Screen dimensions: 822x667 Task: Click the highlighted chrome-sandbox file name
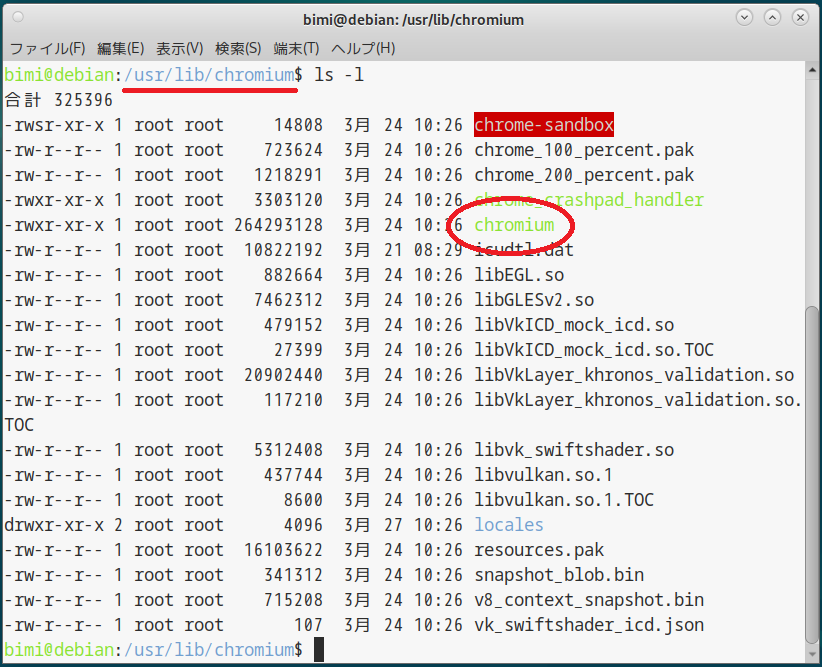[x=543, y=125]
